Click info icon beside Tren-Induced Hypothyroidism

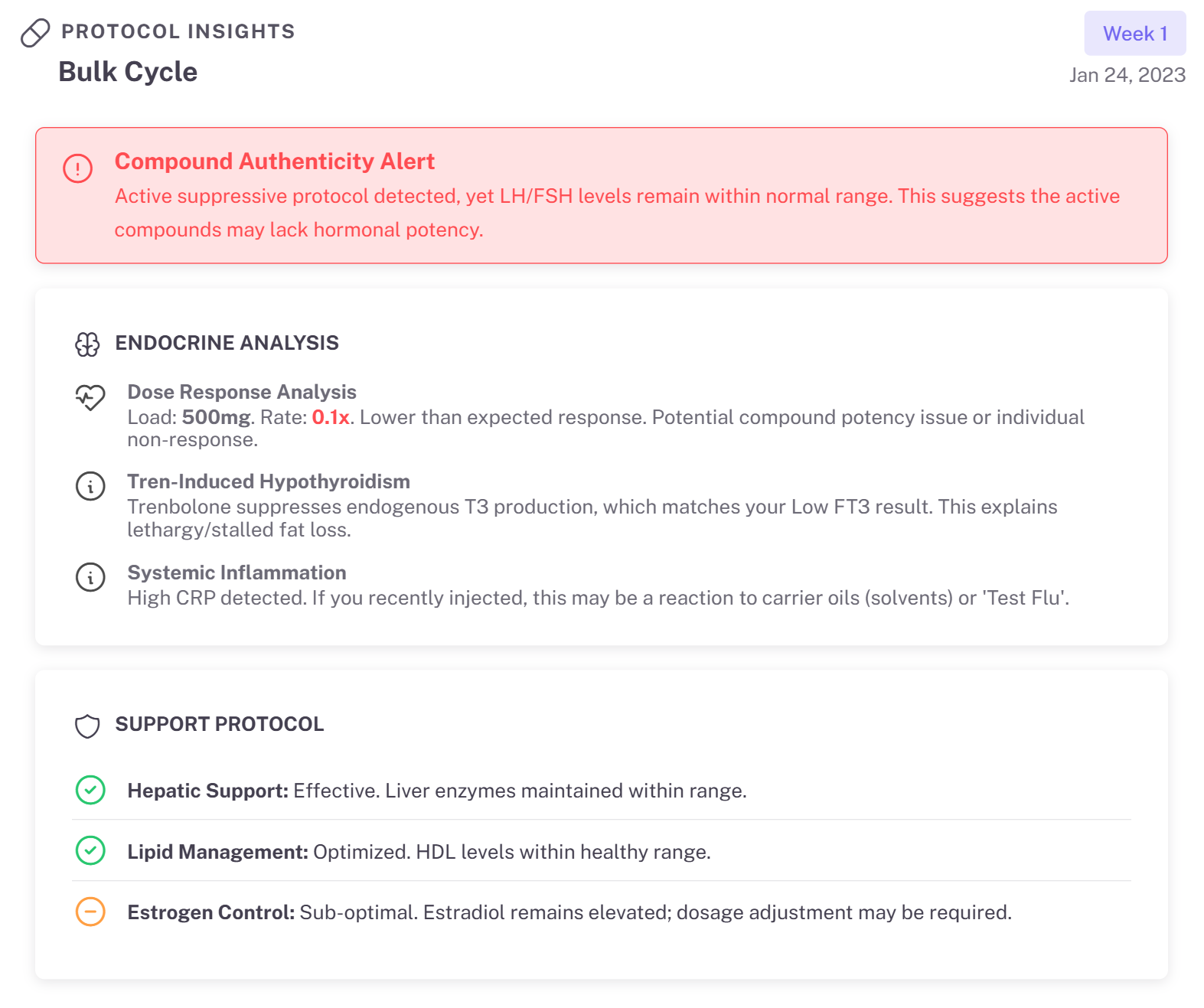click(90, 486)
